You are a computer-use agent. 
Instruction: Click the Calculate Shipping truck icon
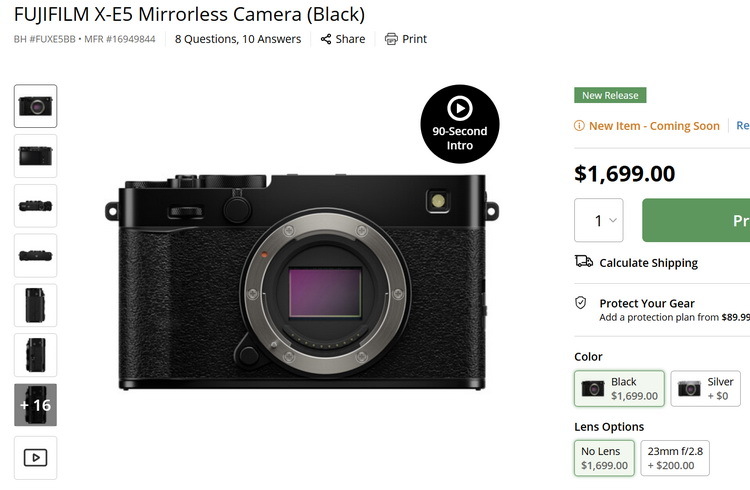pyautogui.click(x=584, y=262)
